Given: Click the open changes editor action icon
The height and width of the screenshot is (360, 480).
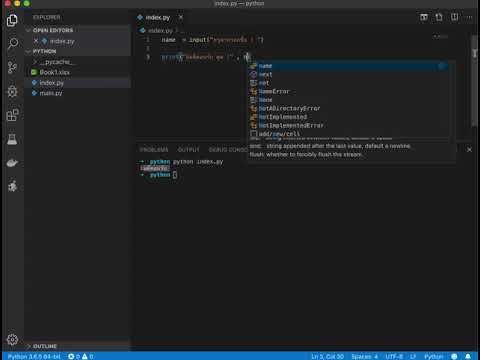Looking at the screenshot, I should click(x=439, y=17).
